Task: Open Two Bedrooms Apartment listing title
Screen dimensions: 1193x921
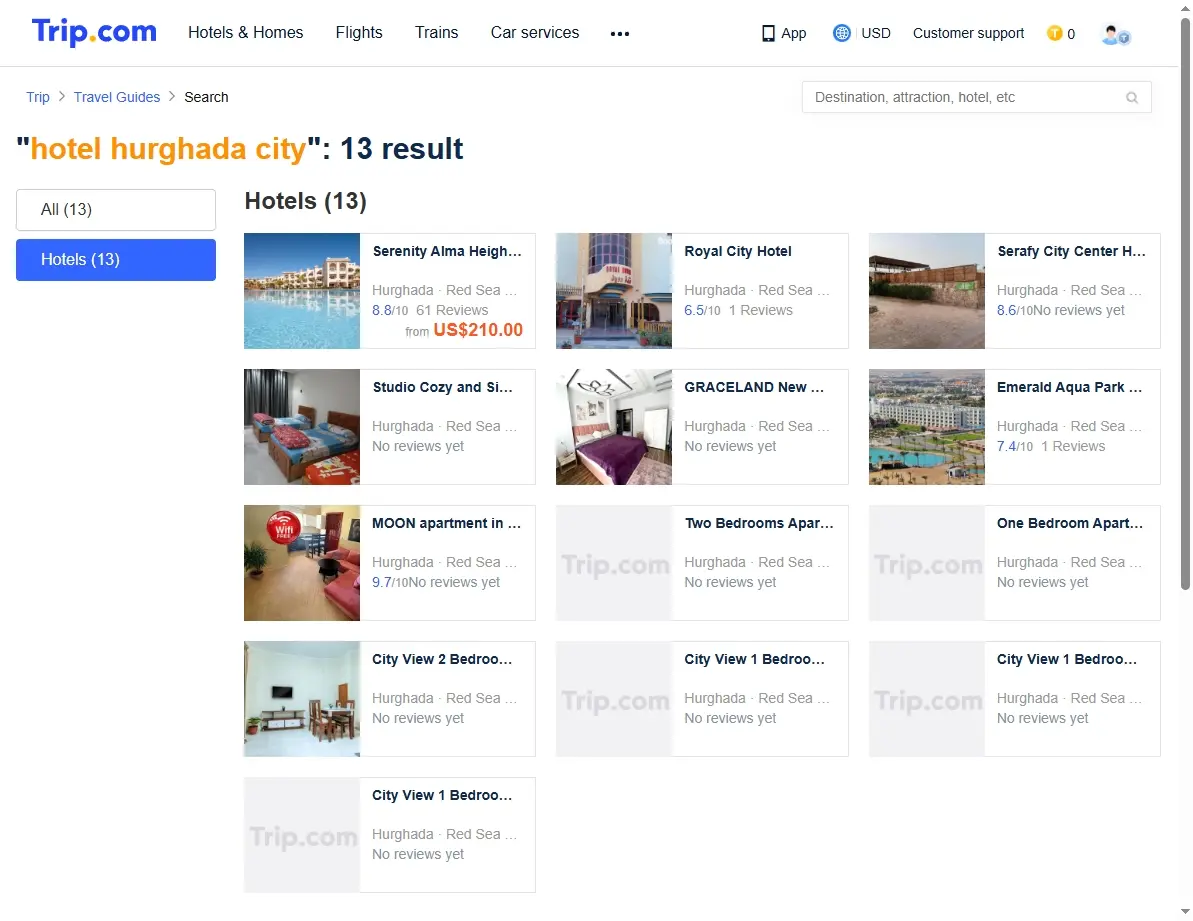Action: [x=759, y=524]
